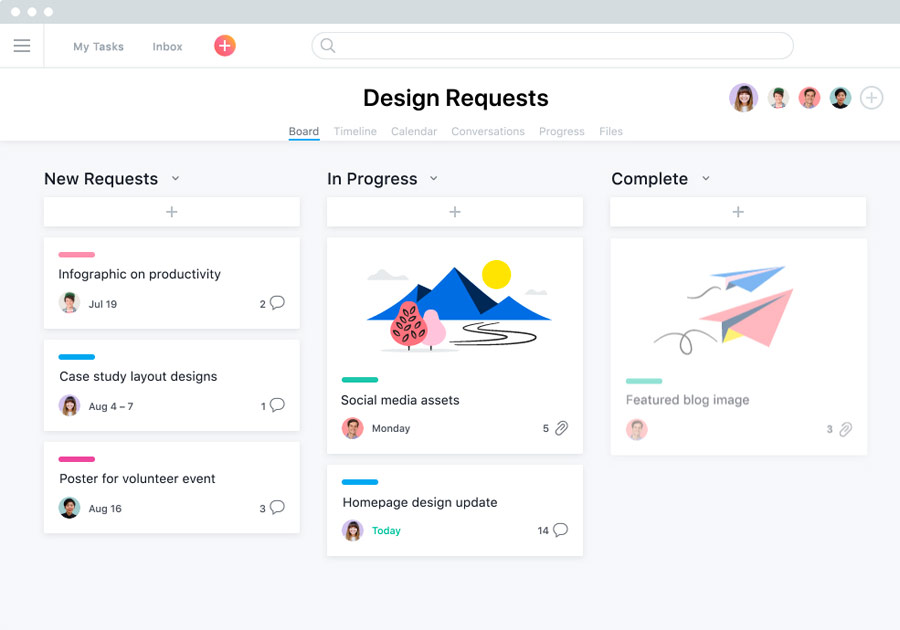The width and height of the screenshot is (900, 630).
Task: Switch to the Calendar tab
Action: [x=414, y=131]
